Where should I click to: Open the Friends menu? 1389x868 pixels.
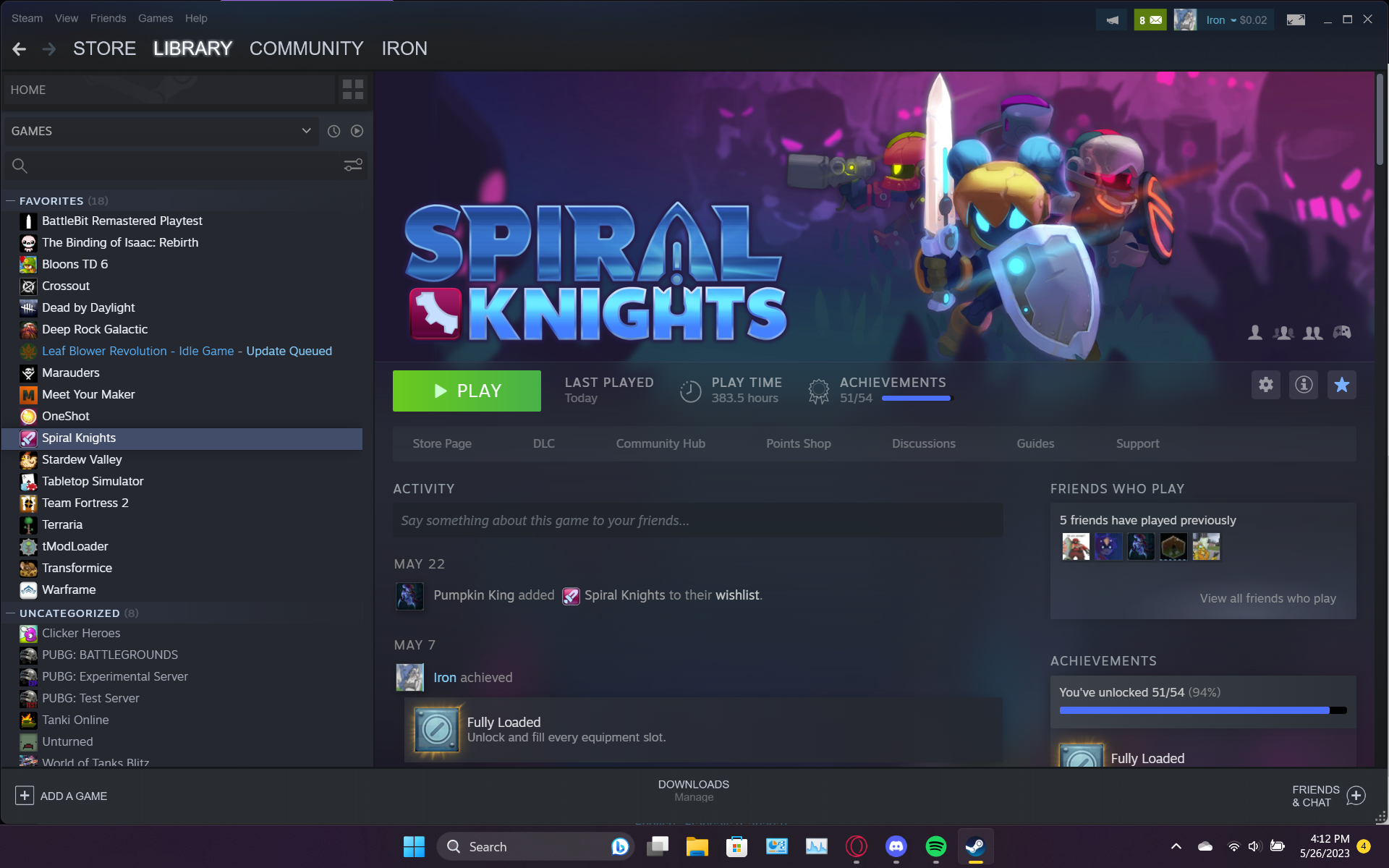108,18
